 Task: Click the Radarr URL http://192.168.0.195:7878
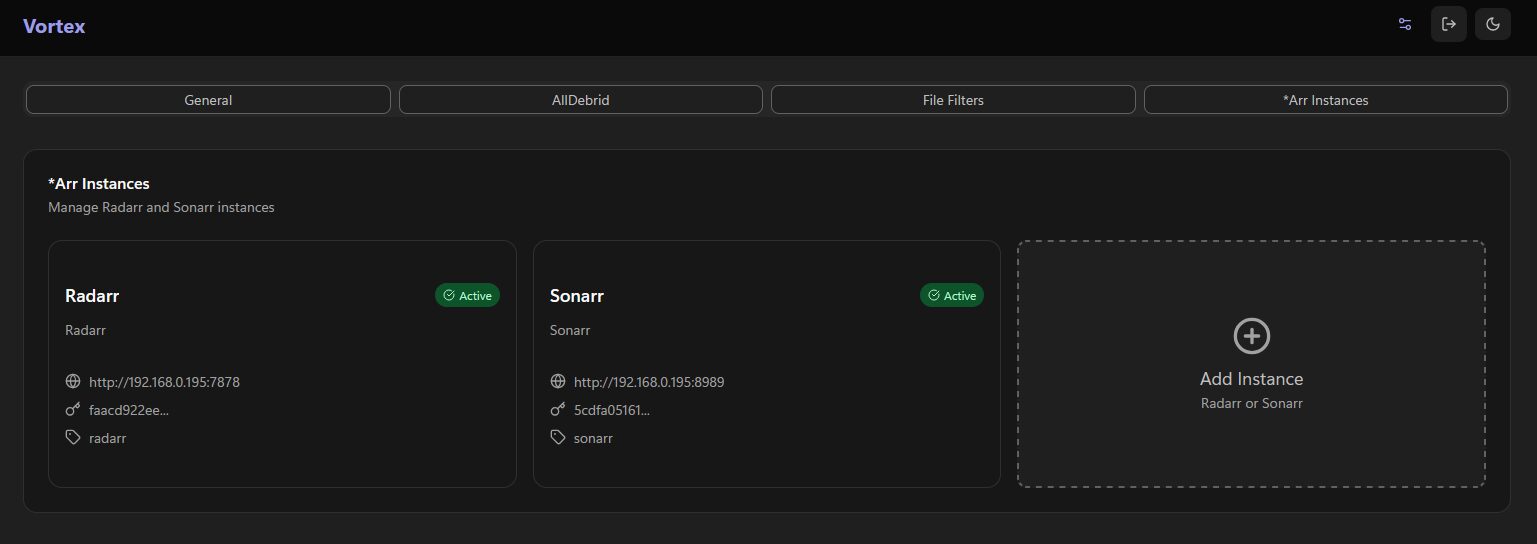pyautogui.click(x=164, y=382)
